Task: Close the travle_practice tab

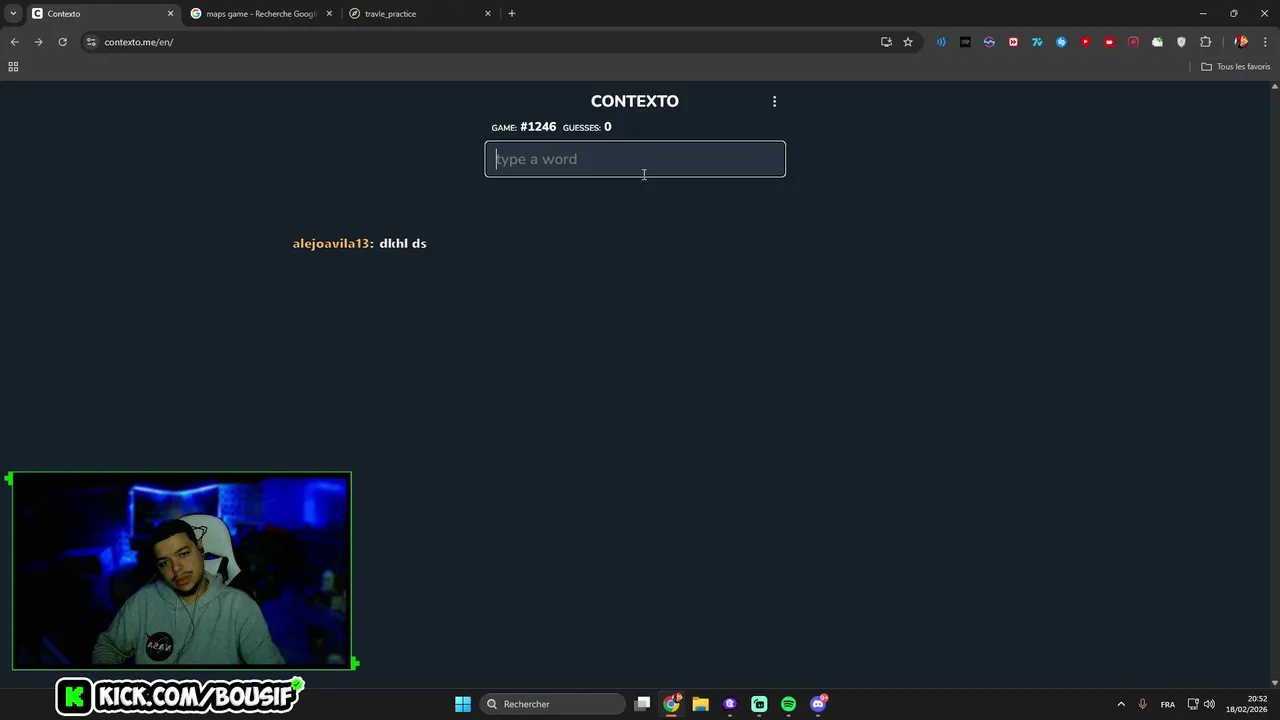Action: click(488, 14)
